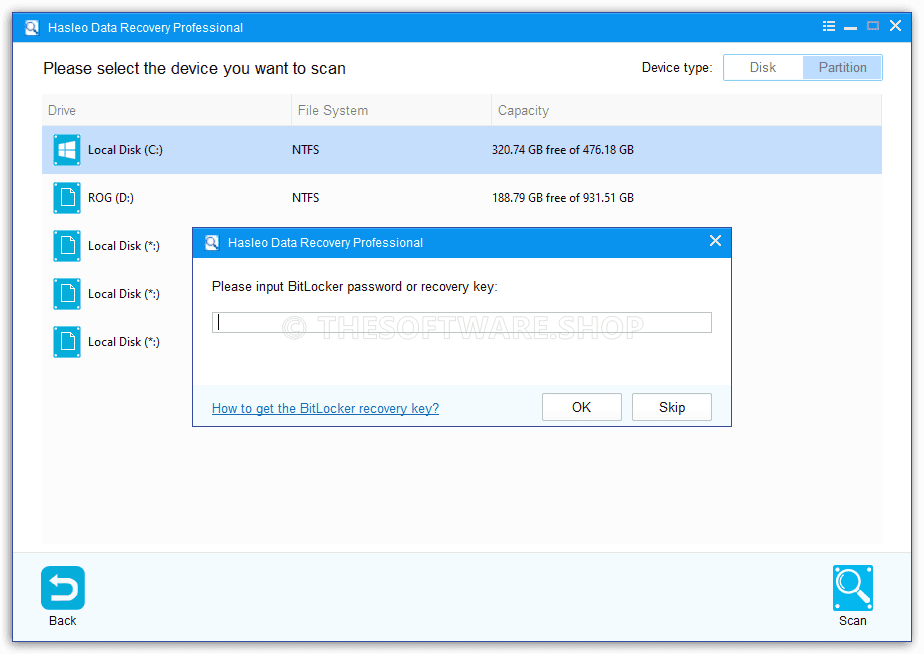Click the Back arrow icon

(x=62, y=587)
